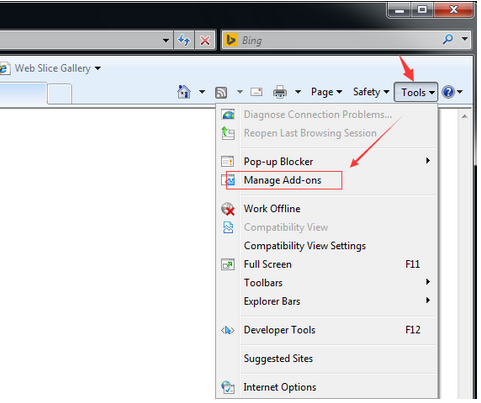
Task: Click the Help question mark icon
Action: [448, 92]
